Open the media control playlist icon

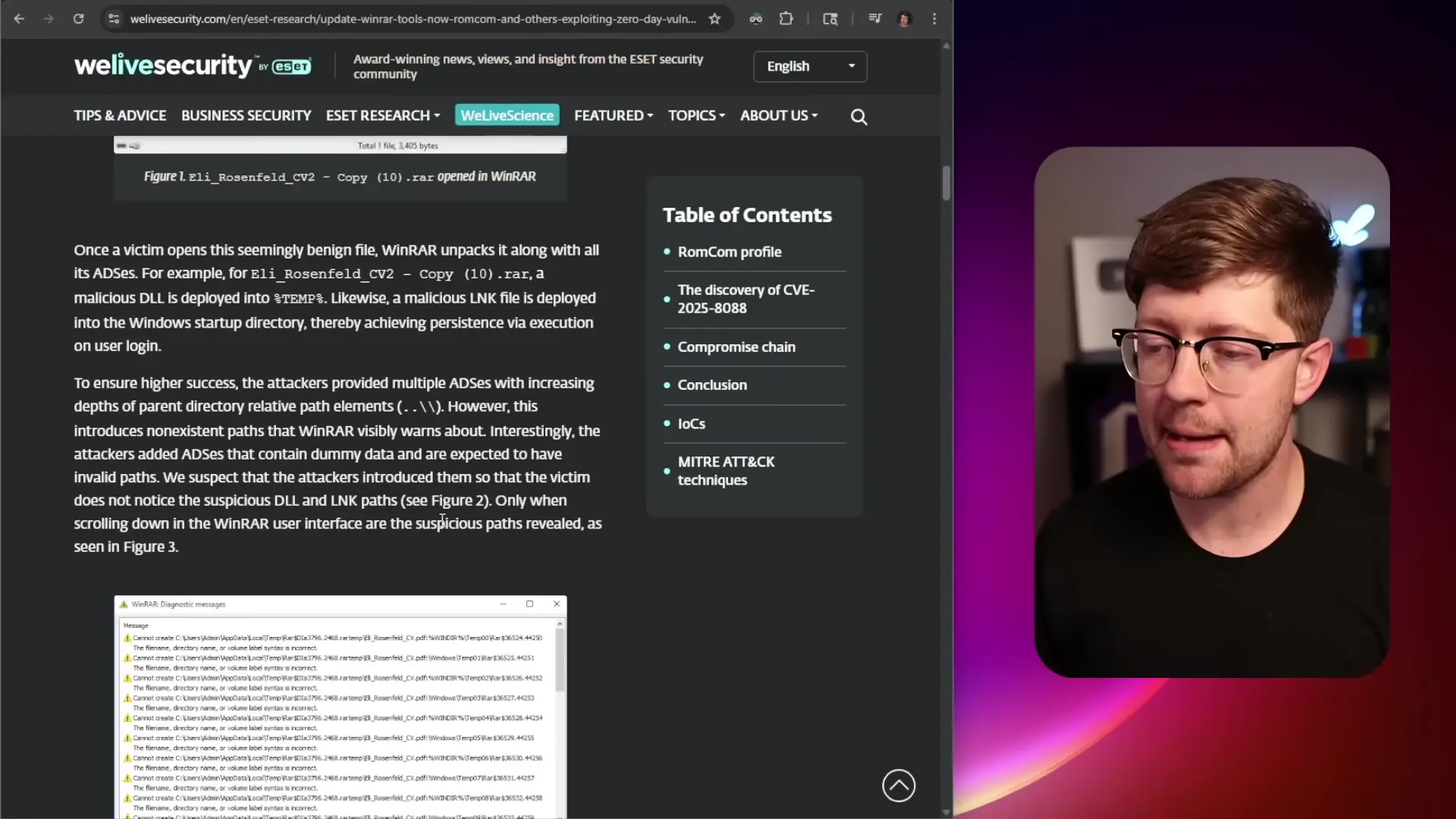[875, 19]
